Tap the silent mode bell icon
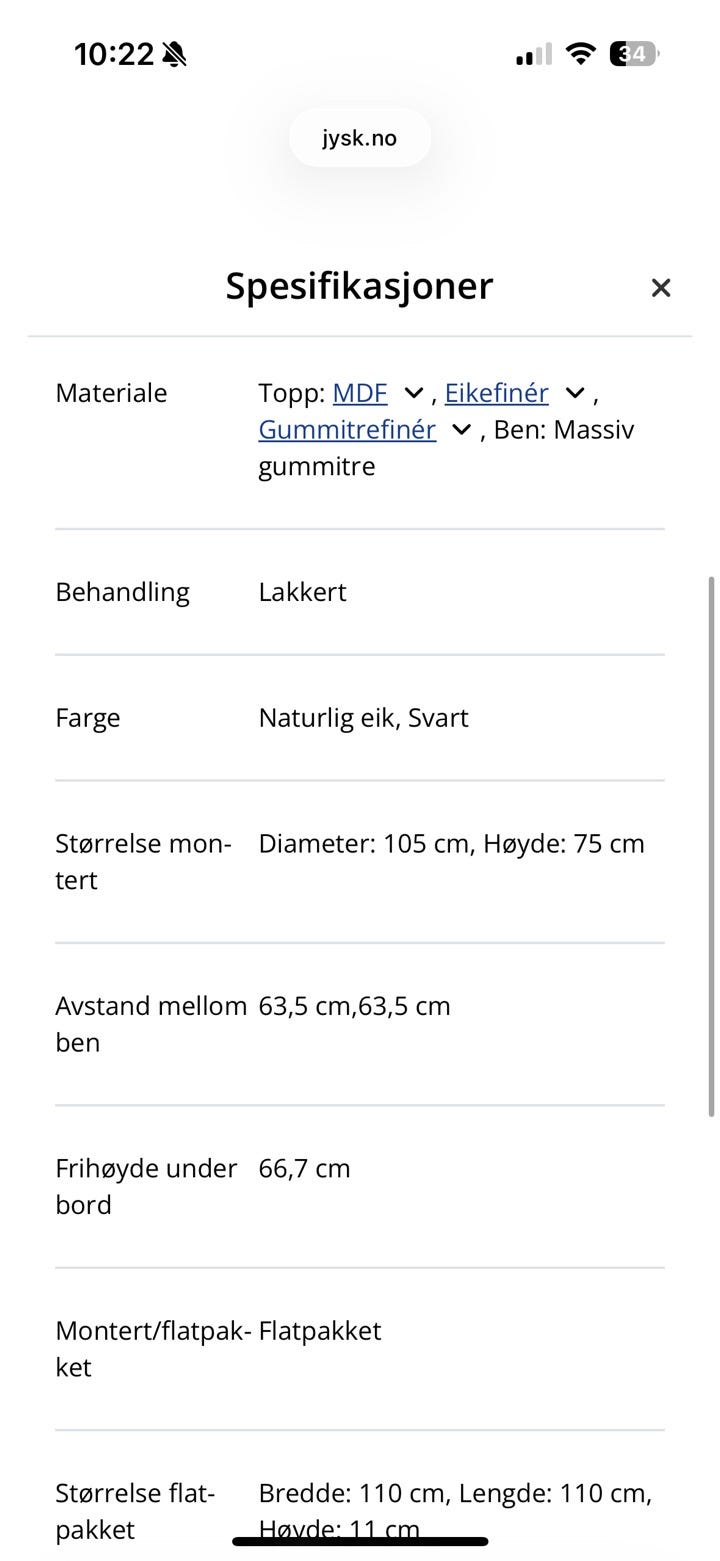 174,54
